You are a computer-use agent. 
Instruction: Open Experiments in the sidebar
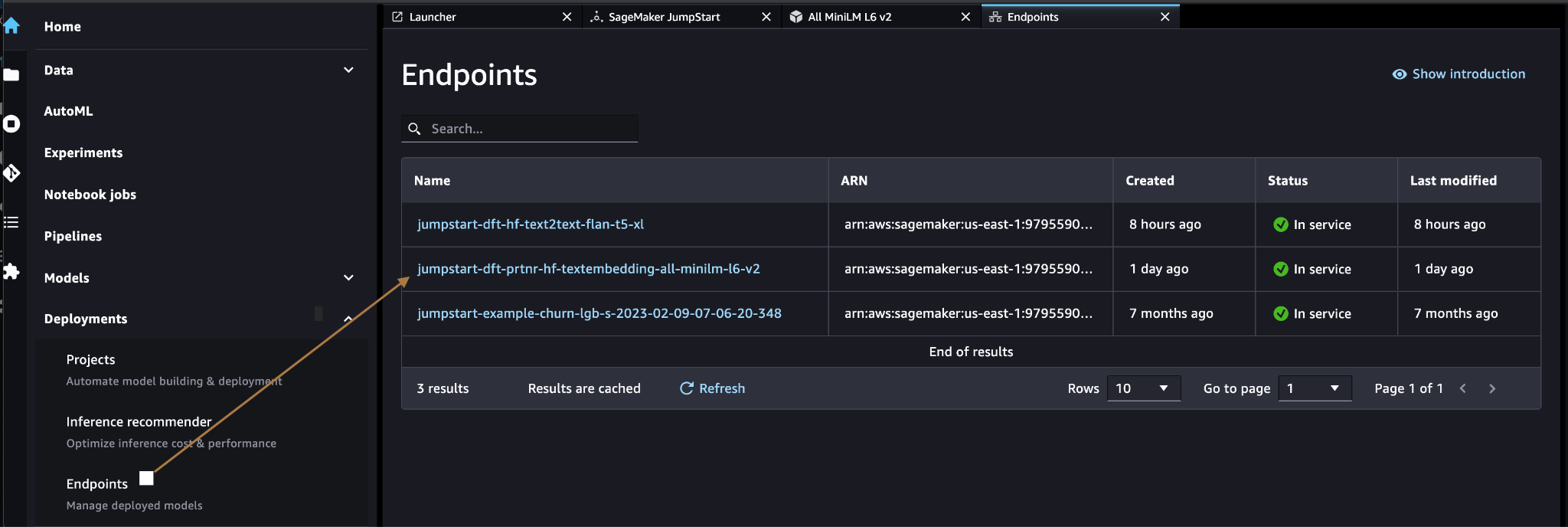click(x=83, y=152)
